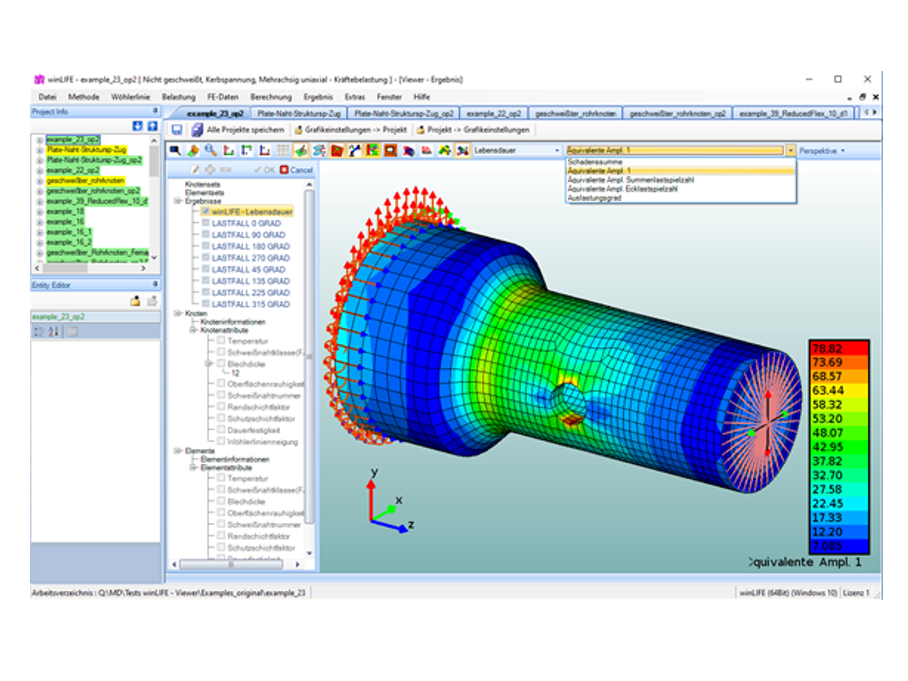
Task: Click the save project disk icon
Action: (x=177, y=130)
